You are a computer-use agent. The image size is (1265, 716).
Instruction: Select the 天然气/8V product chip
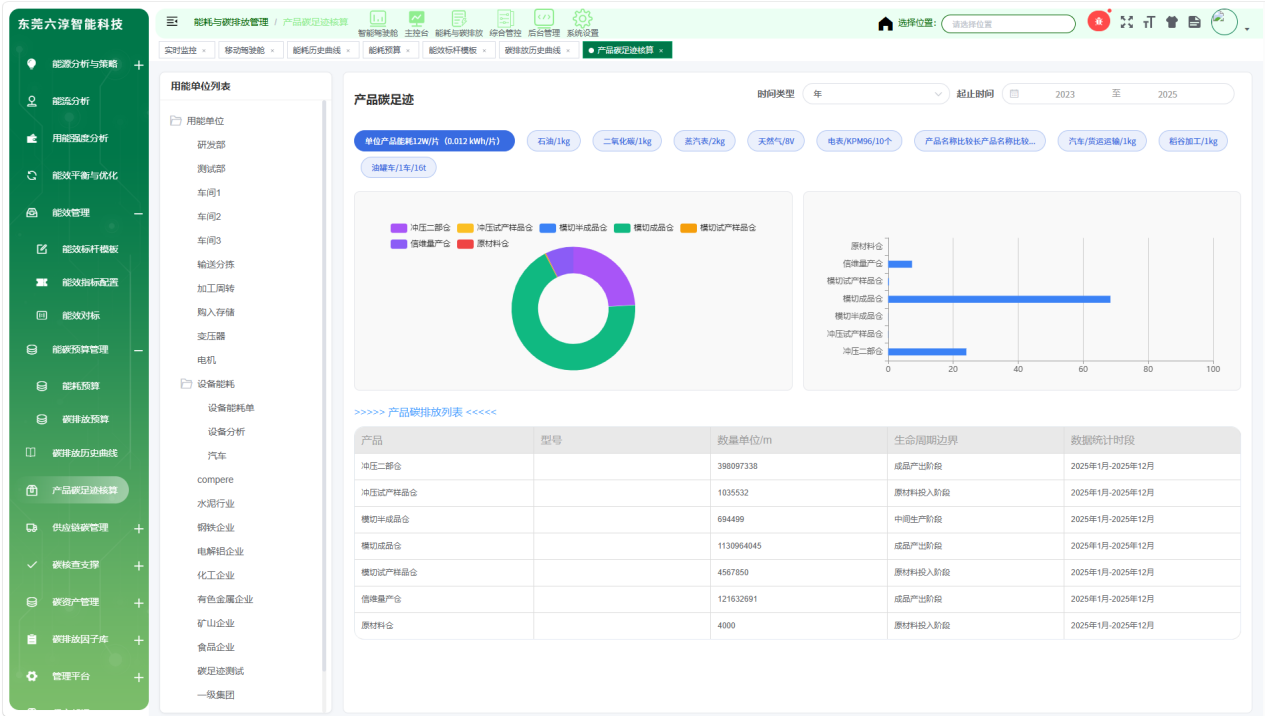(776, 141)
